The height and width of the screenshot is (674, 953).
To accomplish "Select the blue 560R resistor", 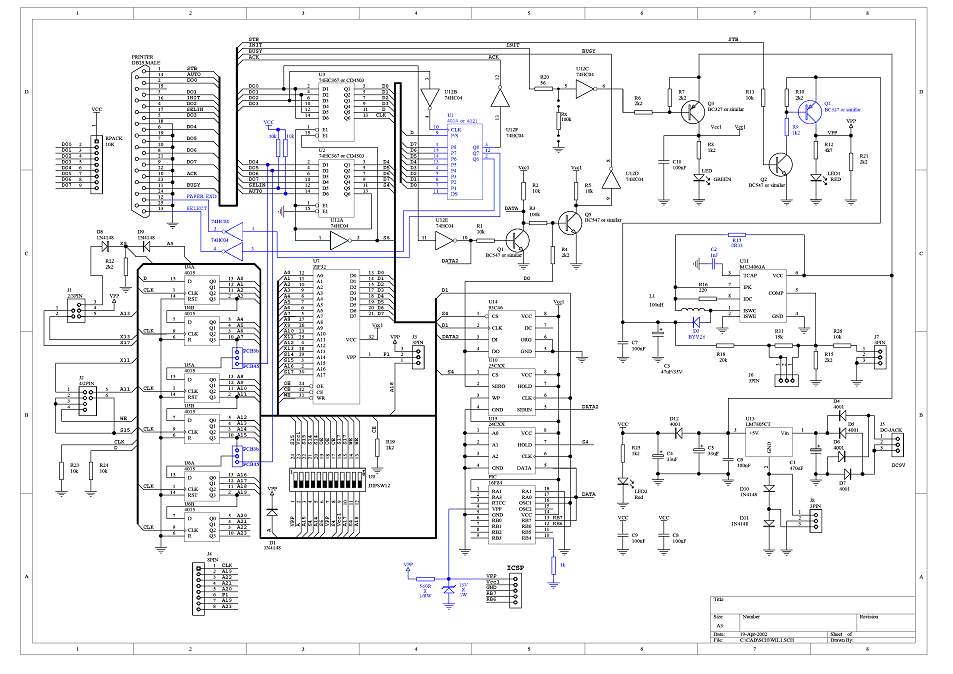I will point(425,579).
